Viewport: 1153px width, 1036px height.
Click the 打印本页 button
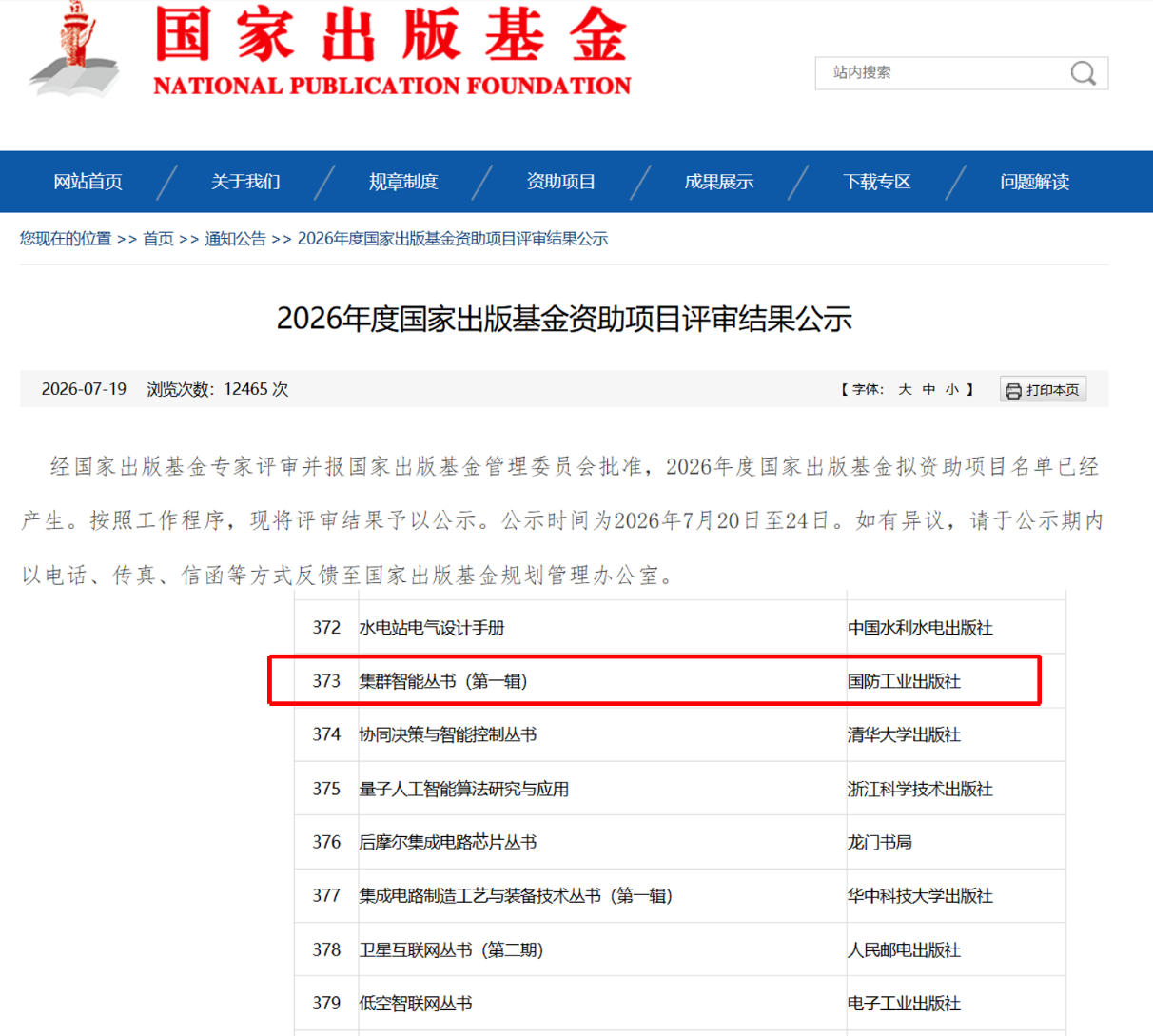(x=1043, y=390)
